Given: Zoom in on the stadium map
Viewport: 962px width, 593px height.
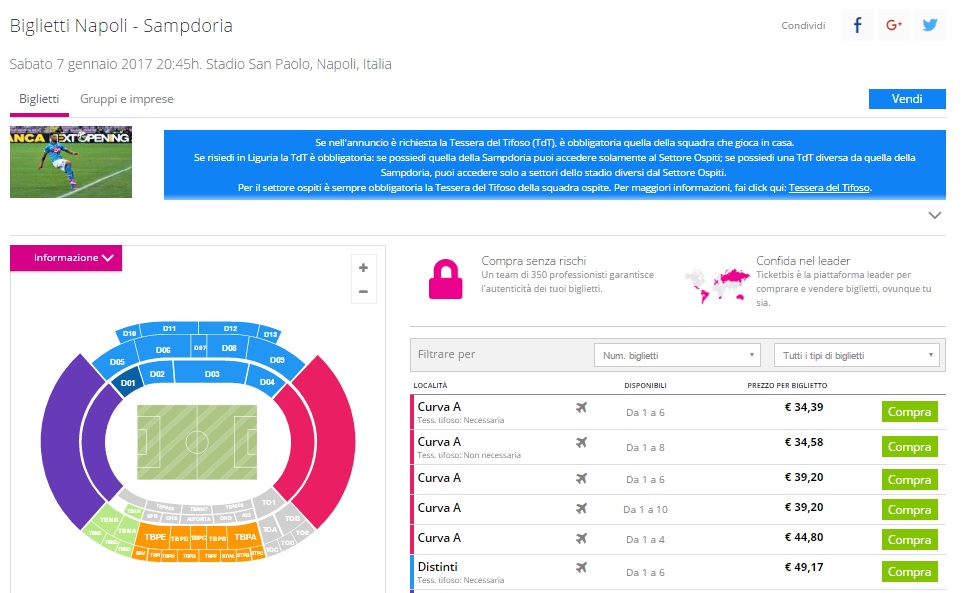Looking at the screenshot, I should point(363,268).
